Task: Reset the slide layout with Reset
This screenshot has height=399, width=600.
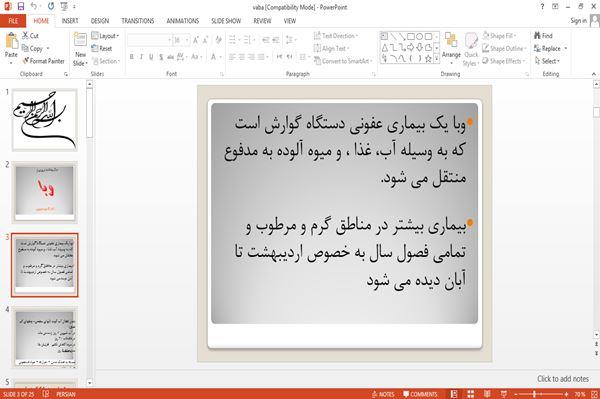Action: tap(102, 49)
